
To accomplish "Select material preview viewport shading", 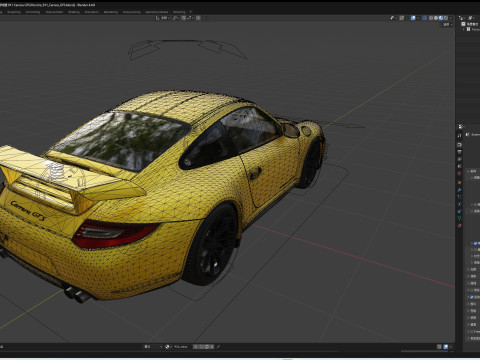I will [441, 18].
